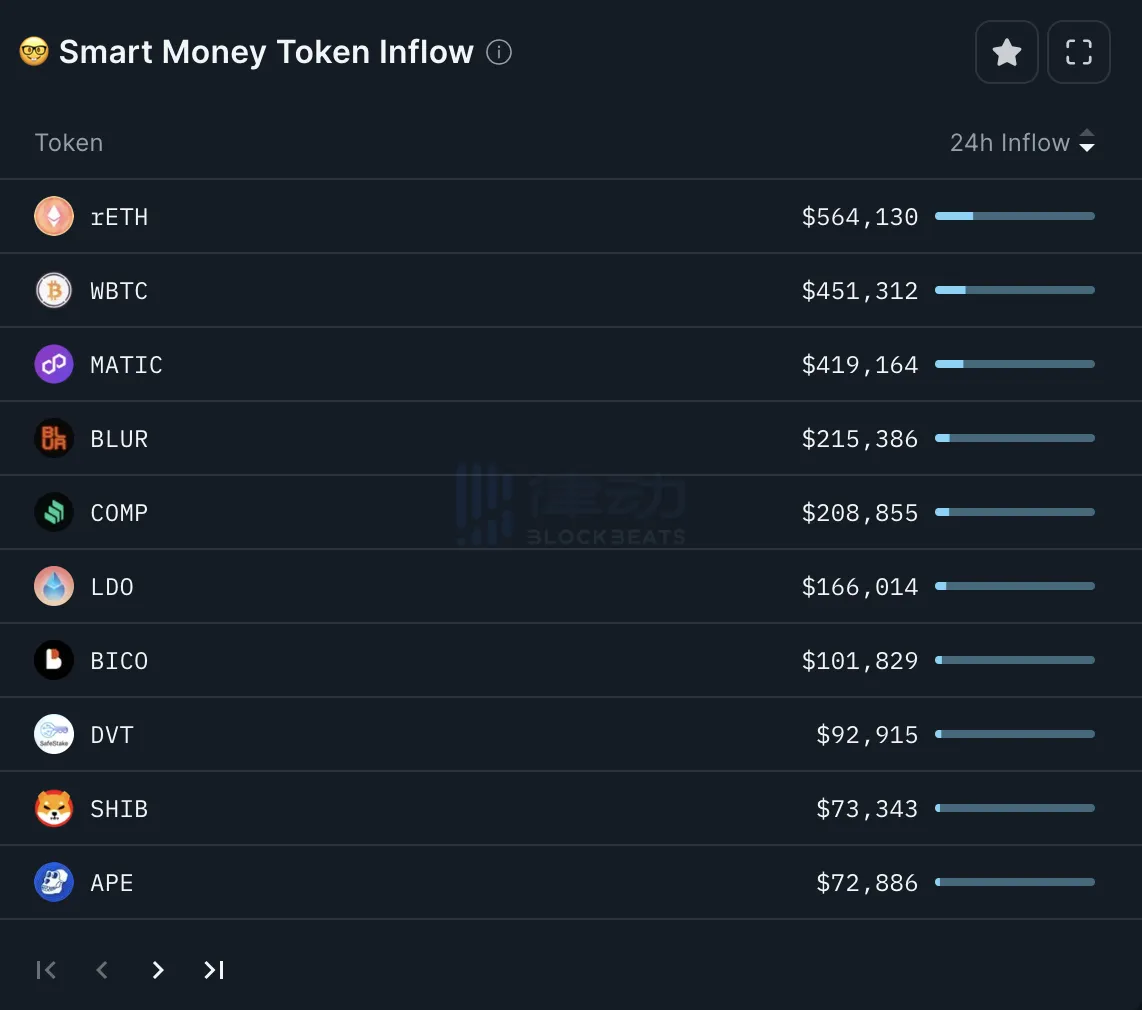Click the APE token icon
The width and height of the screenshot is (1142, 1010).
[54, 882]
